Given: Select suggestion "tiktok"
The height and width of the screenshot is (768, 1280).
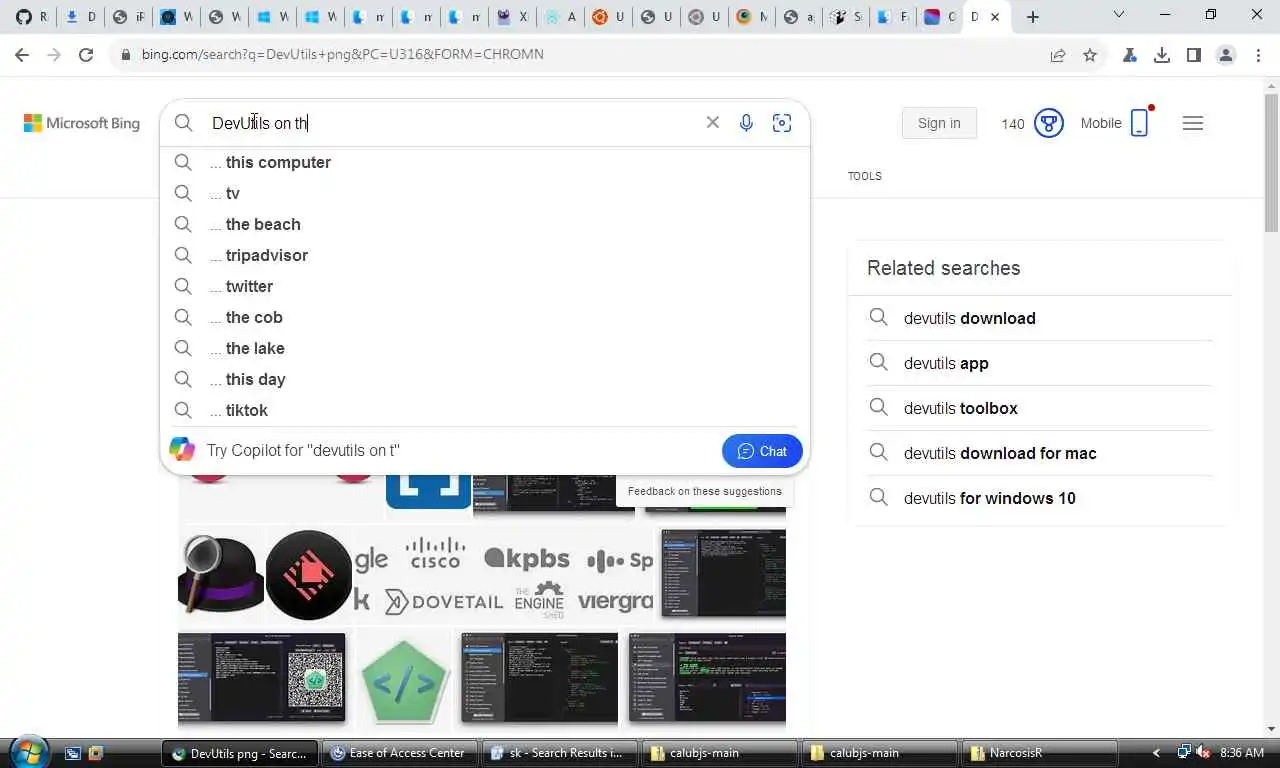Looking at the screenshot, I should pyautogui.click(x=485, y=410).
